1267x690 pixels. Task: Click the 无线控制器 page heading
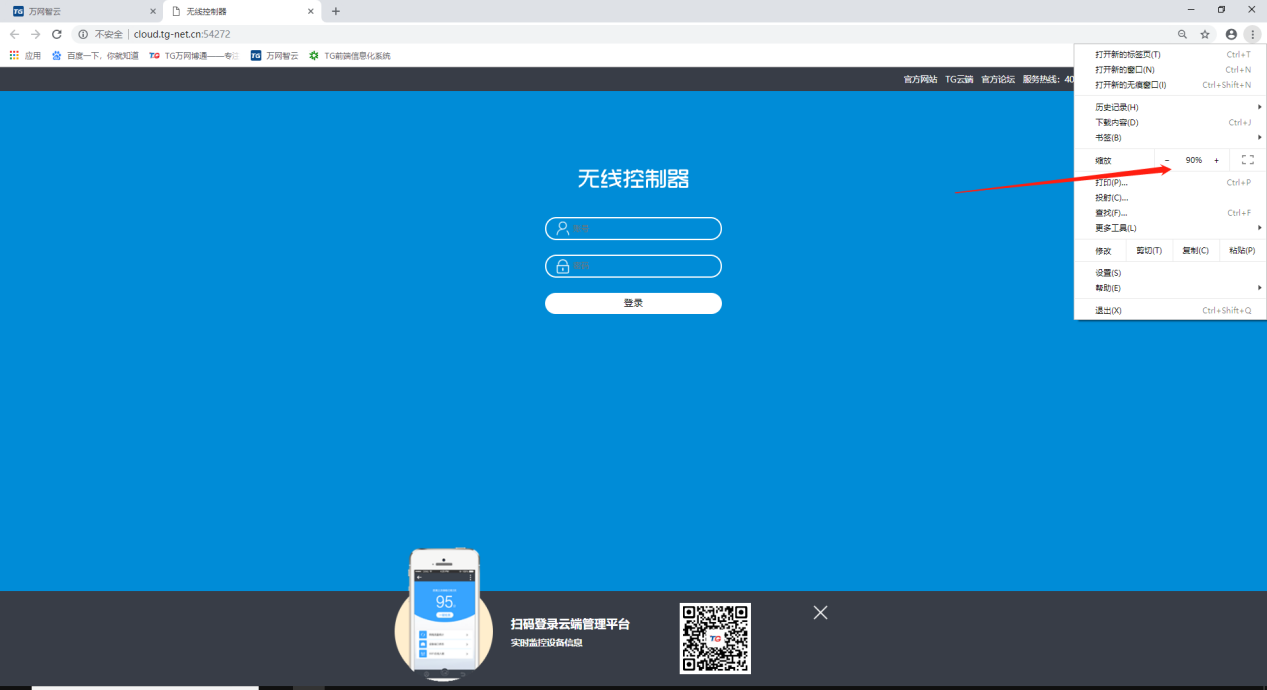(633, 179)
